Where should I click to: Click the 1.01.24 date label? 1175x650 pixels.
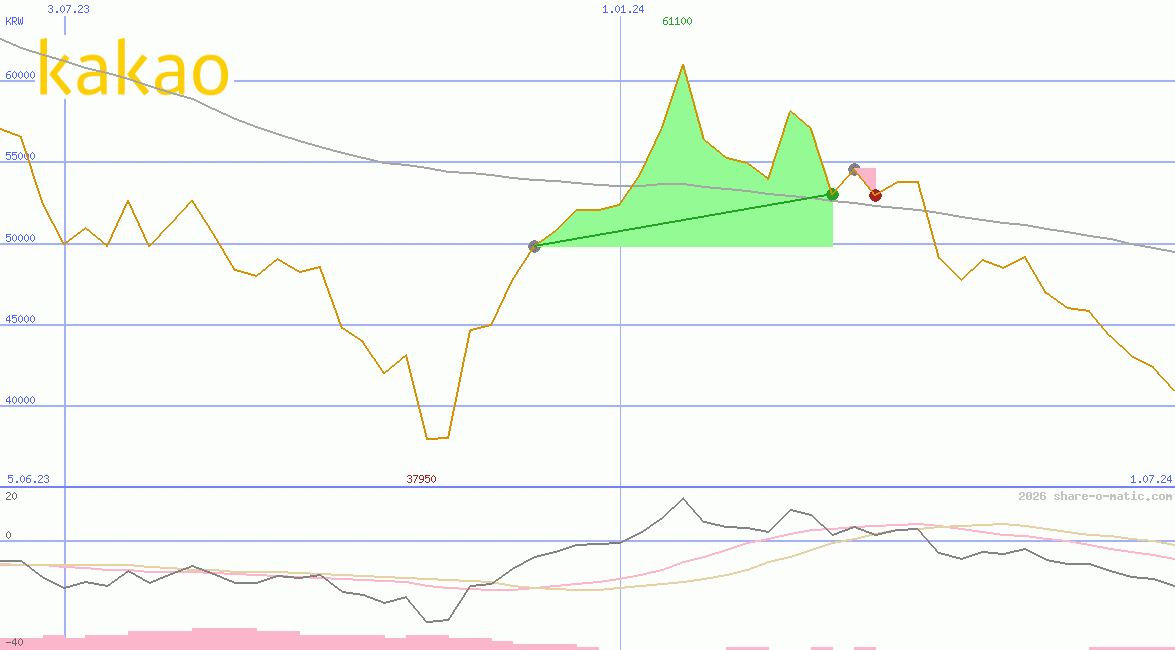[623, 9]
